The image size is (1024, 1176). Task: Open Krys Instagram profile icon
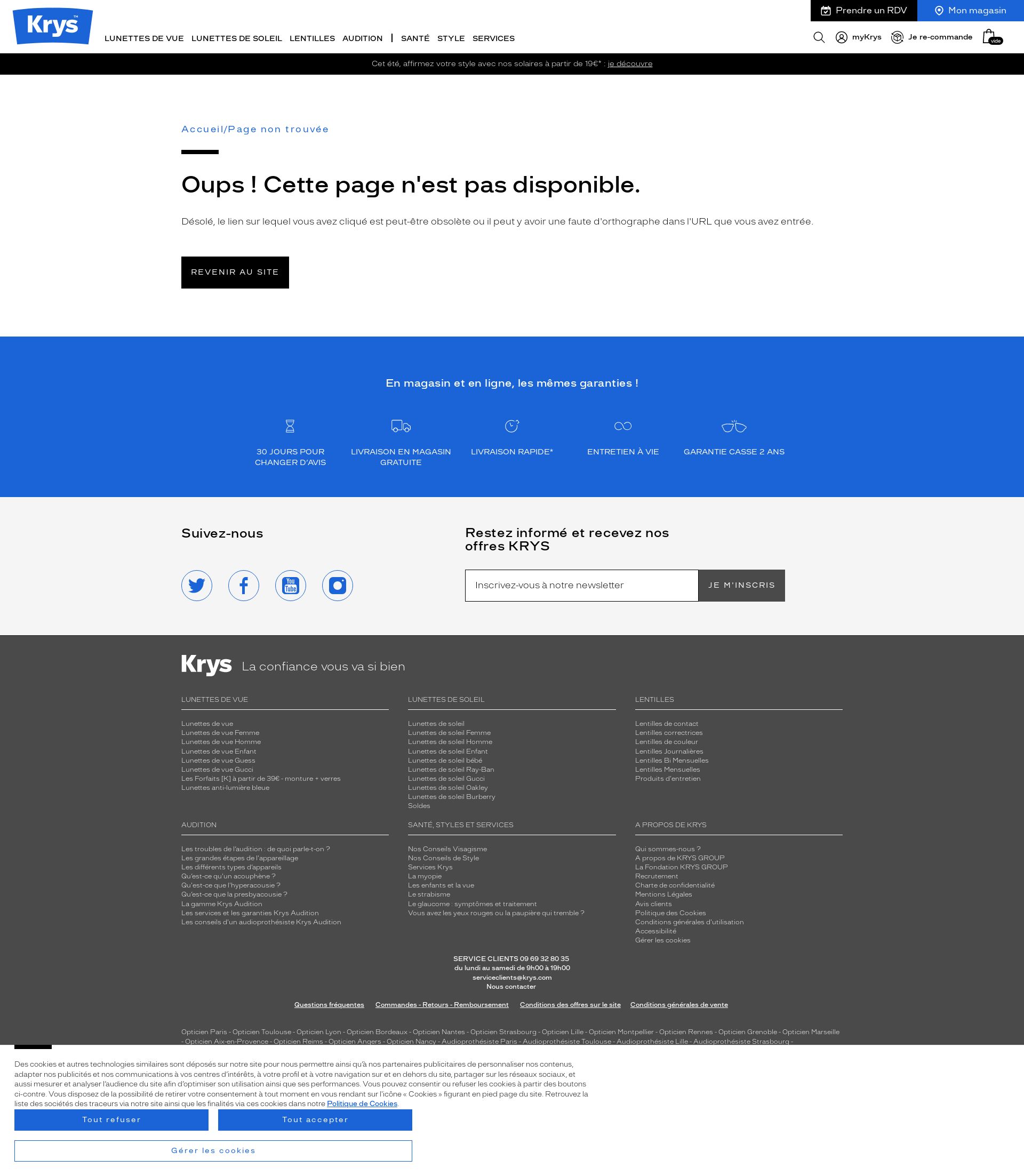point(337,585)
